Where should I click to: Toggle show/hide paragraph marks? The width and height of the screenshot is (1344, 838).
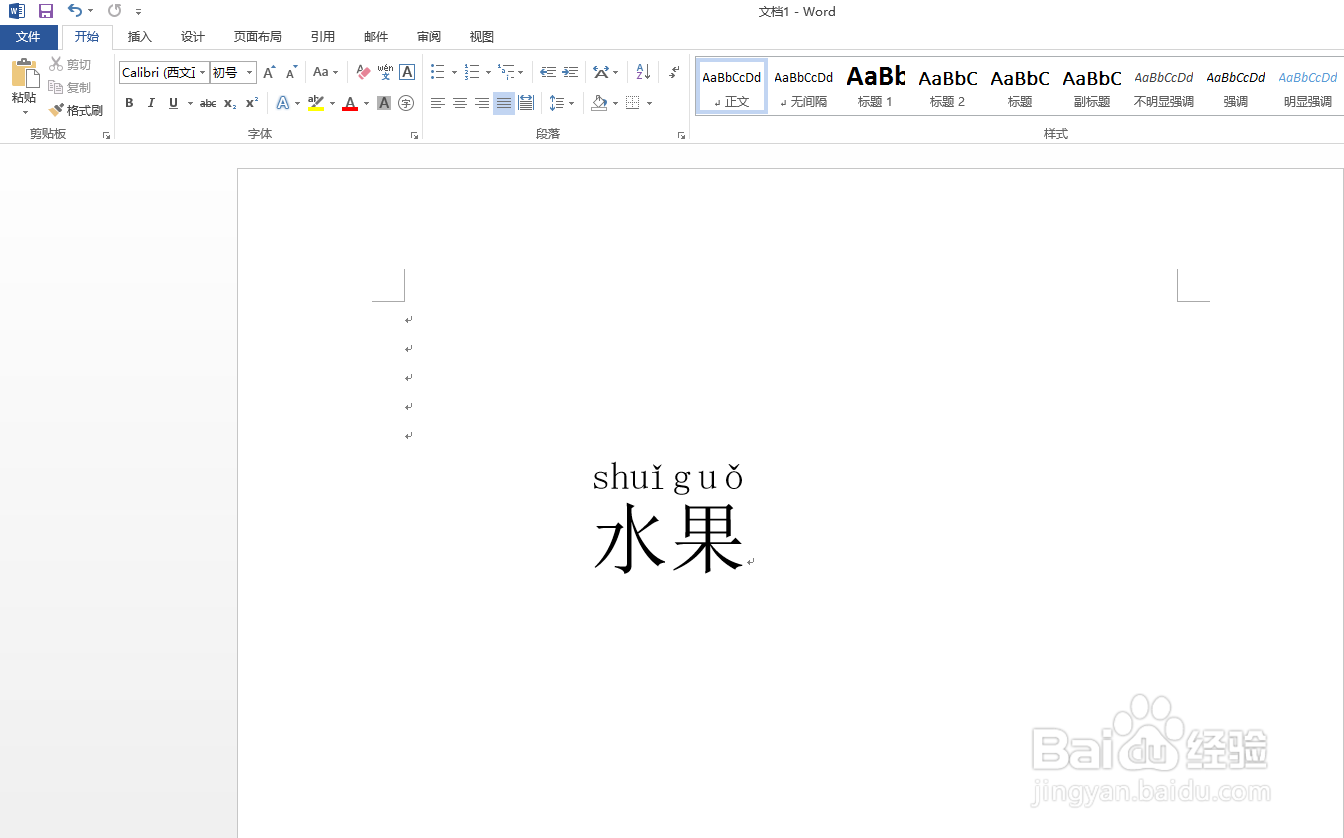tap(674, 72)
